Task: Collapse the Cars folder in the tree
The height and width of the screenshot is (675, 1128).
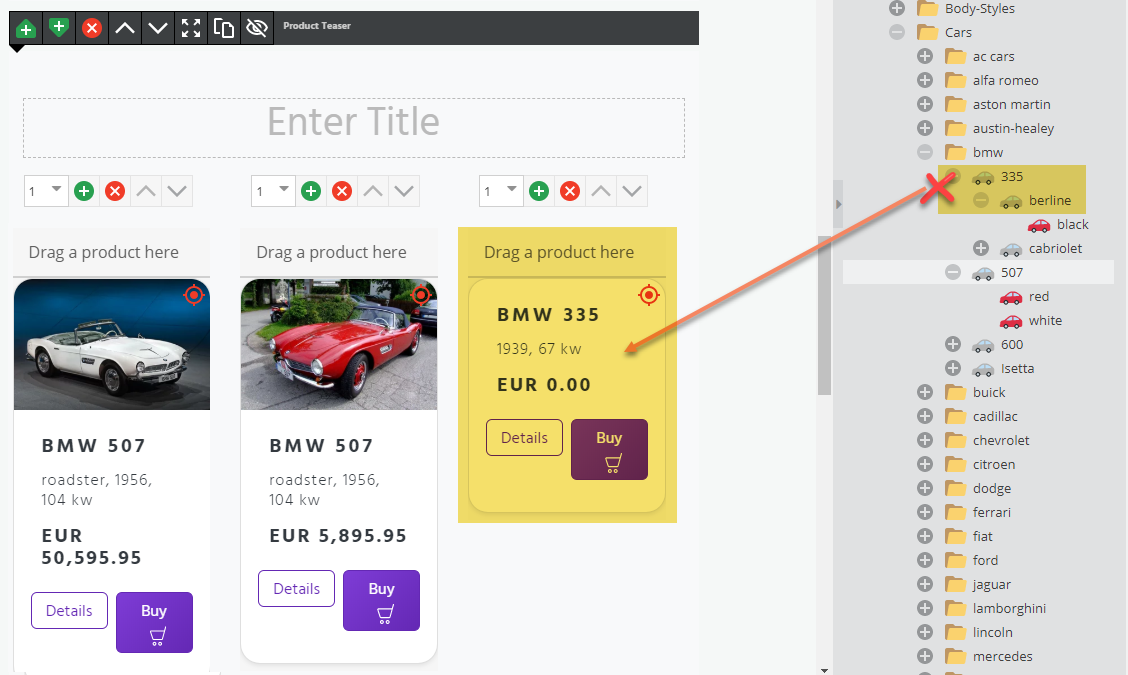Action: (897, 32)
